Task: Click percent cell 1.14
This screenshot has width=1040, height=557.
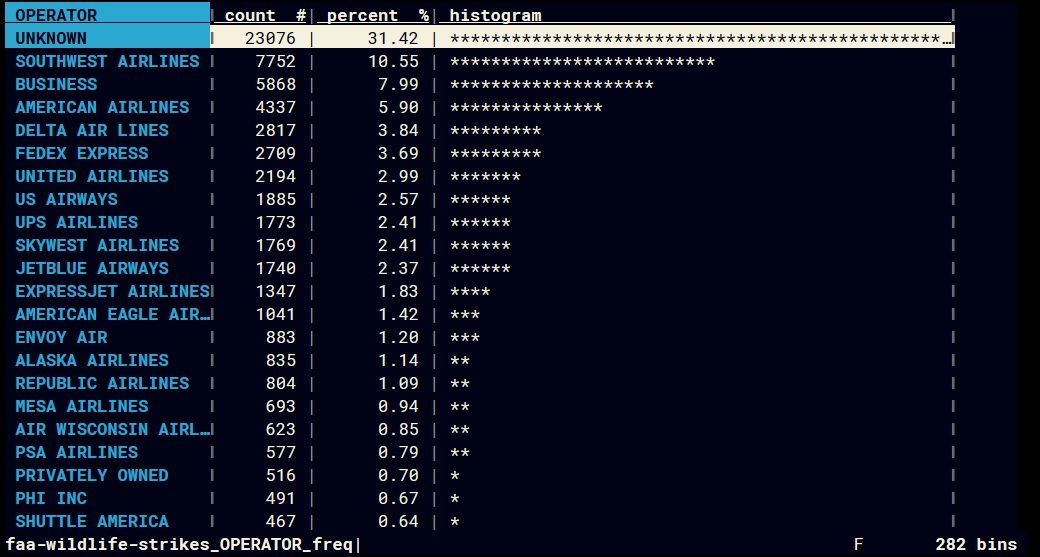Action: [x=399, y=360]
